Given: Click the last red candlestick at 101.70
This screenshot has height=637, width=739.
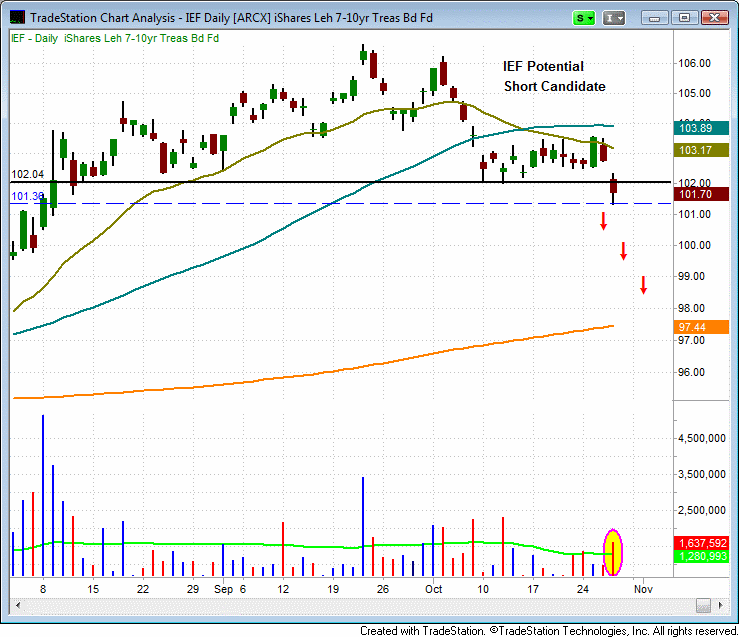Looking at the screenshot, I should (613, 189).
